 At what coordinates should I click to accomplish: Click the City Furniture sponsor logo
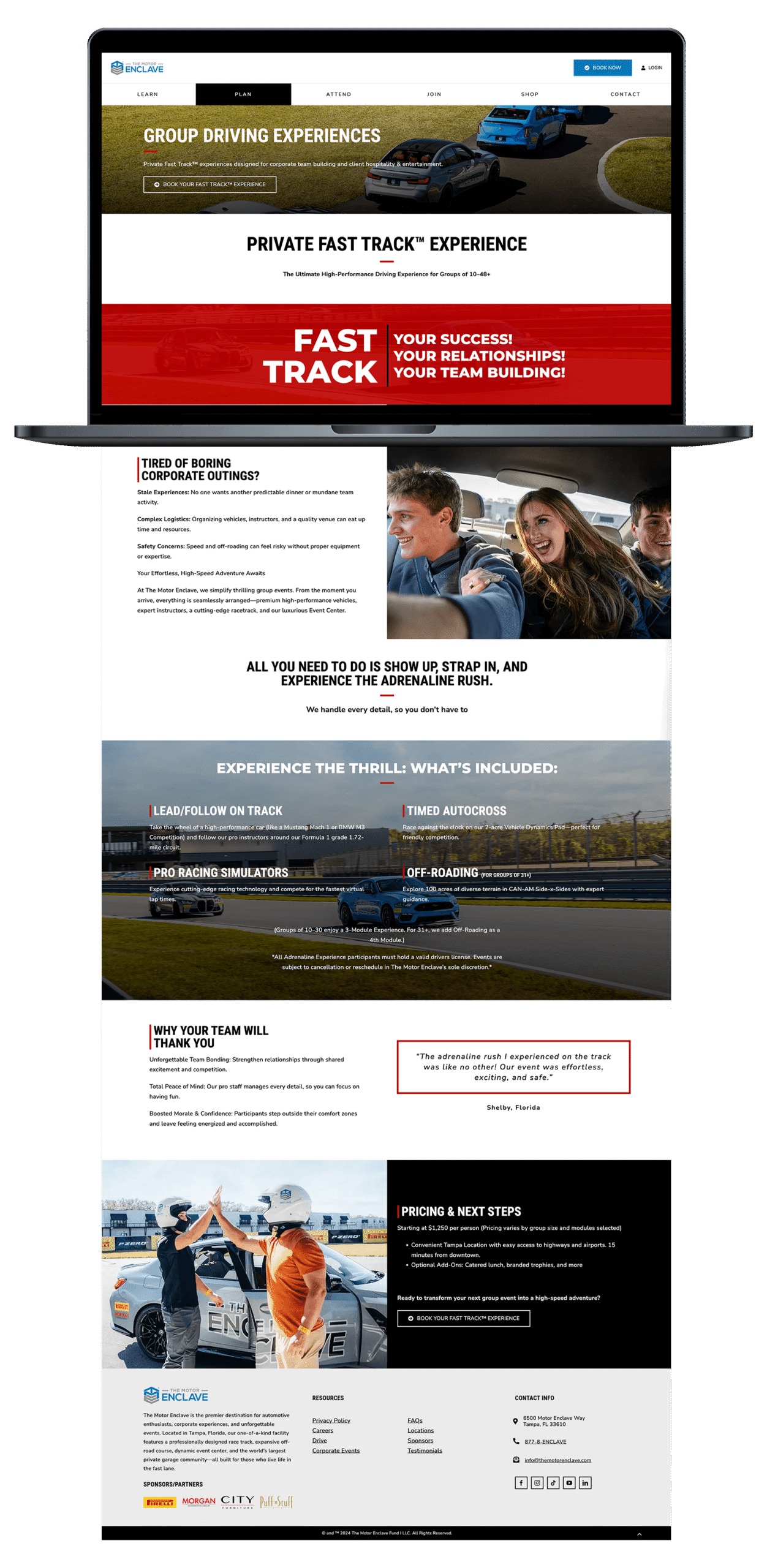(x=237, y=1501)
